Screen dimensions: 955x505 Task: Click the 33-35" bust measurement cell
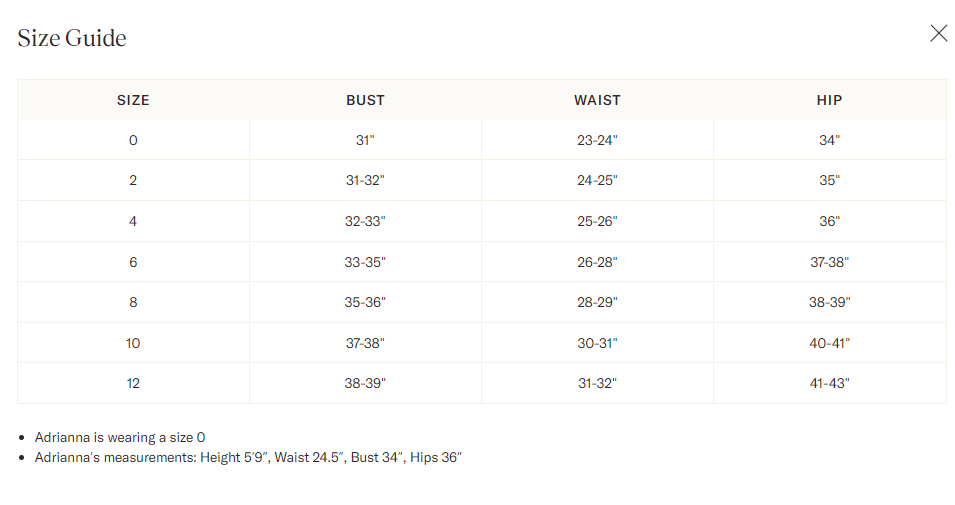point(365,262)
